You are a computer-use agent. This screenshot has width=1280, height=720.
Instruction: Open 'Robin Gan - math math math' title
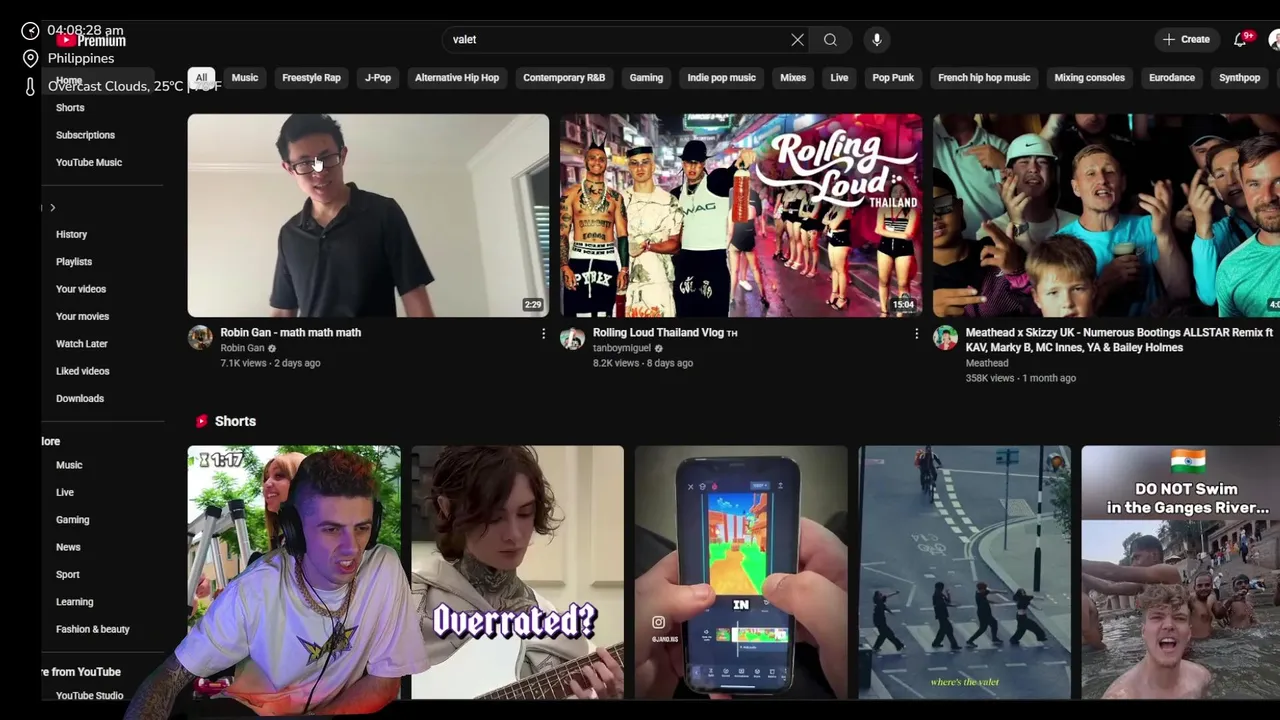(291, 333)
